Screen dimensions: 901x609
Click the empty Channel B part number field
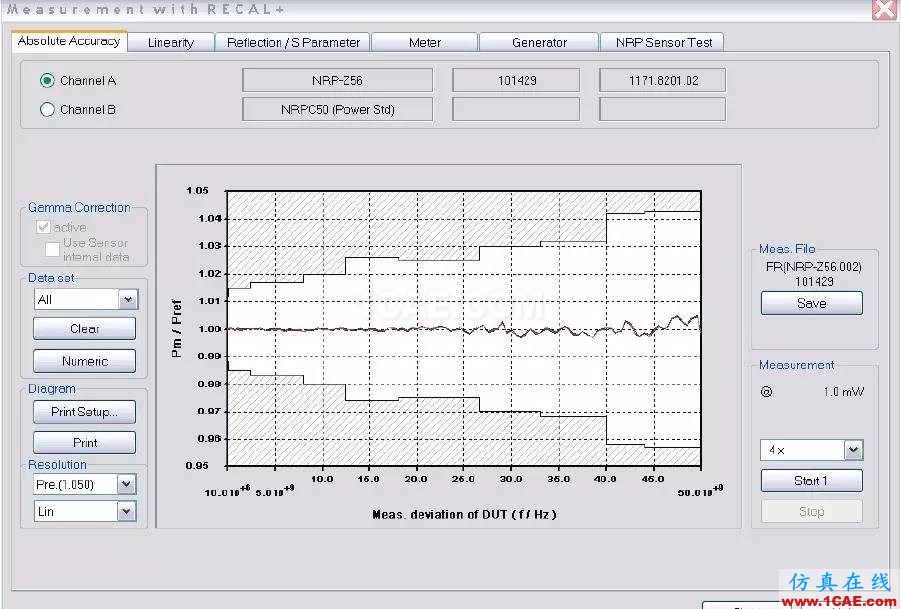point(663,109)
